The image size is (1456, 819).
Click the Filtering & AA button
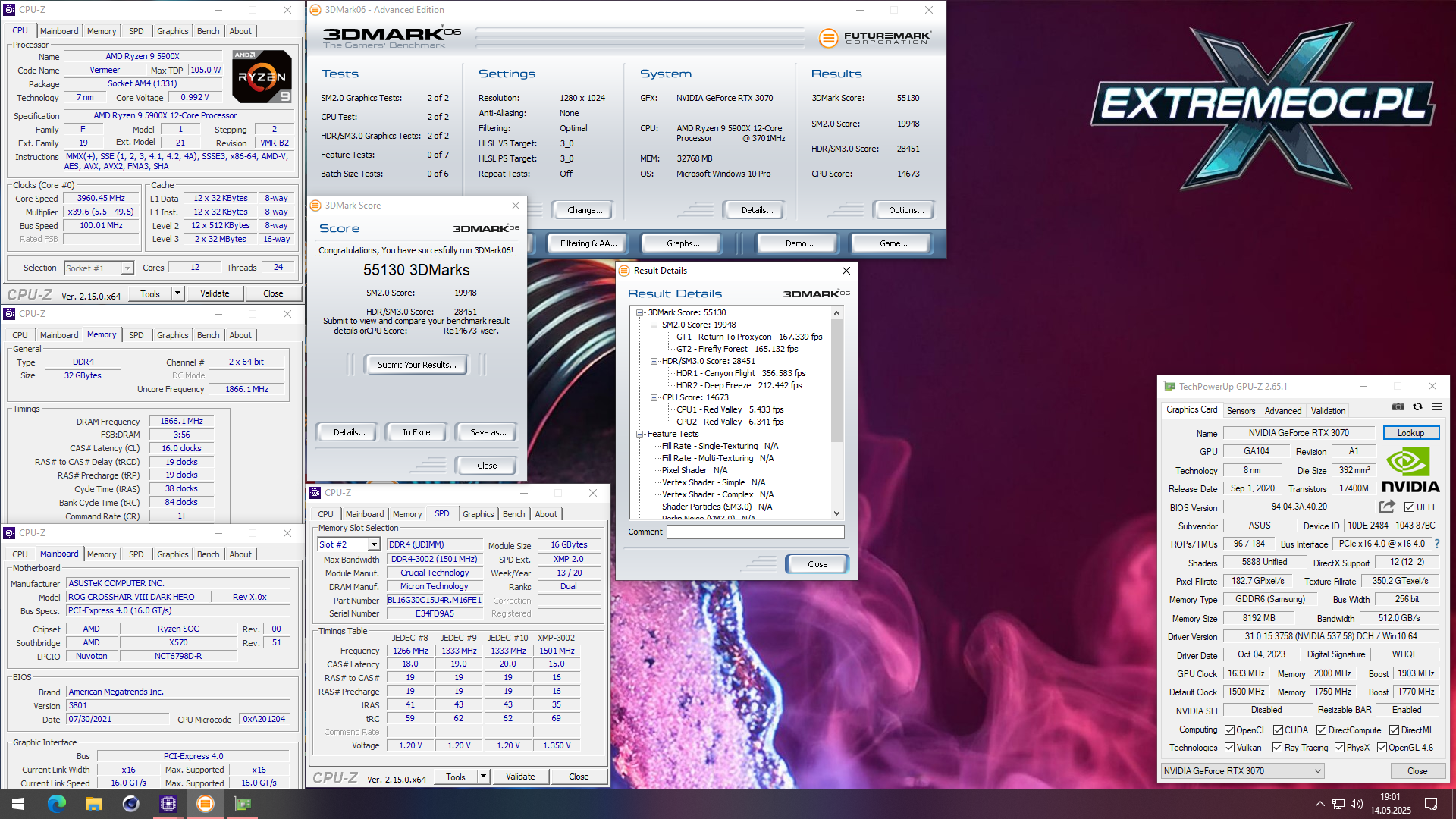588,243
